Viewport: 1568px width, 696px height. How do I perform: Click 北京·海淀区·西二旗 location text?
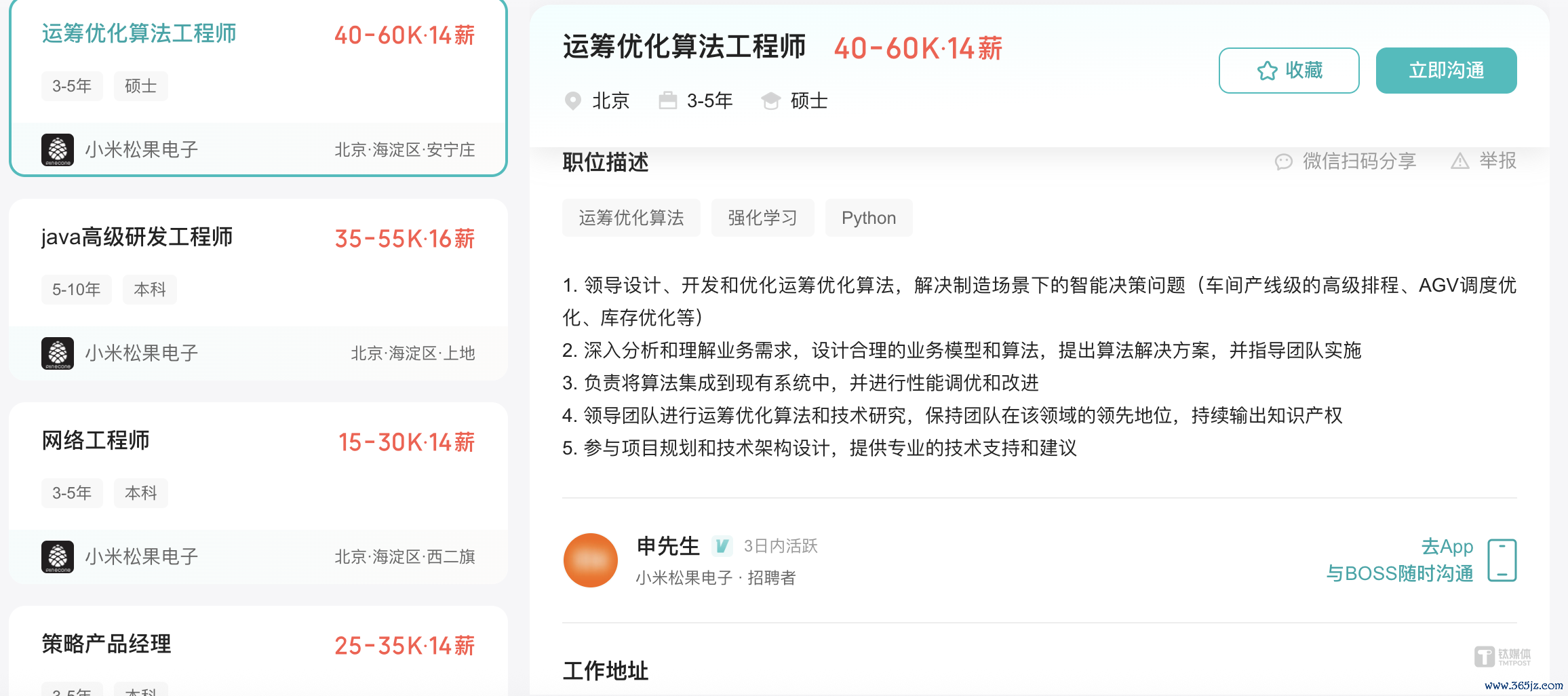tap(405, 557)
